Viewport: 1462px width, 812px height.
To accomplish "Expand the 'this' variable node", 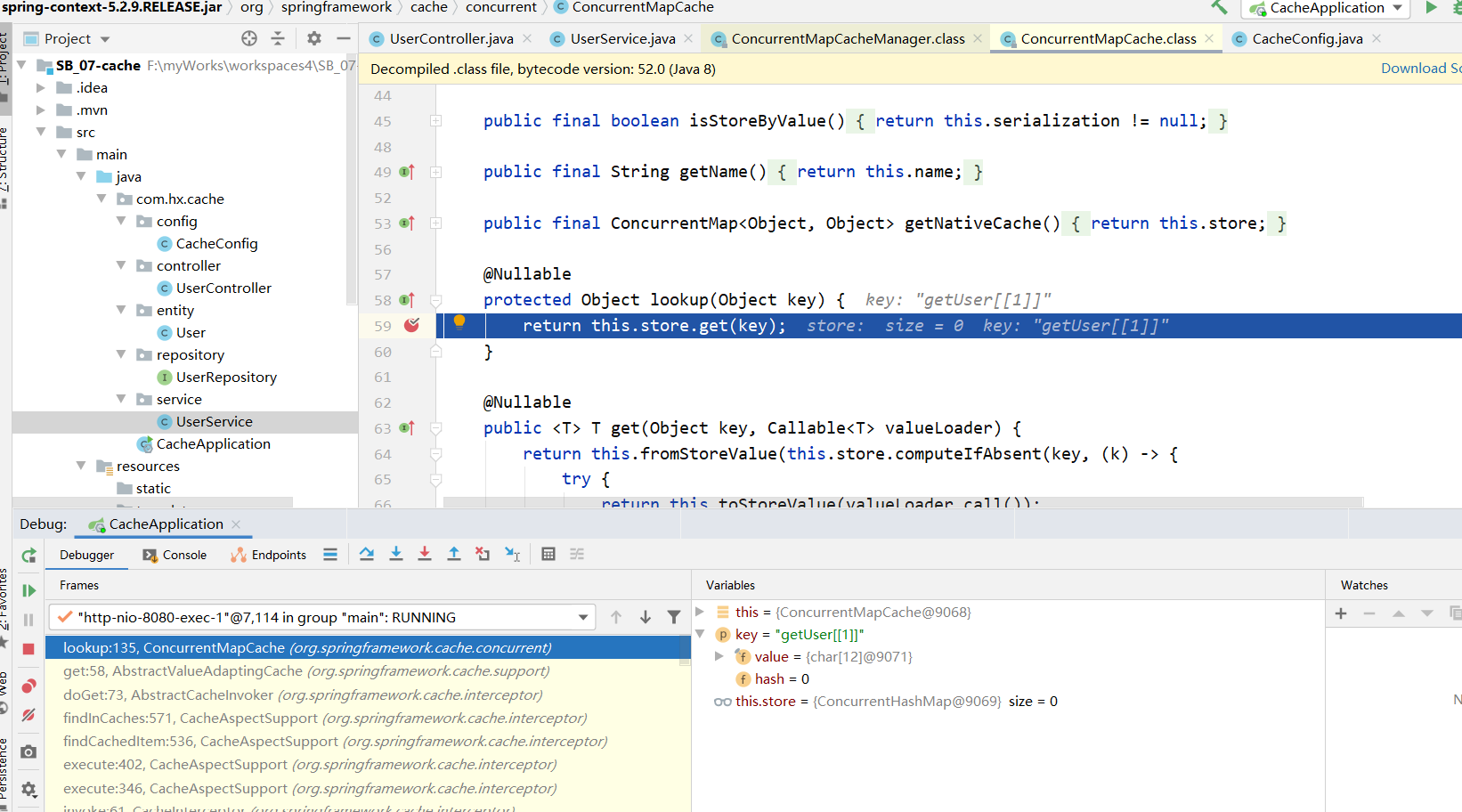I will click(700, 612).
